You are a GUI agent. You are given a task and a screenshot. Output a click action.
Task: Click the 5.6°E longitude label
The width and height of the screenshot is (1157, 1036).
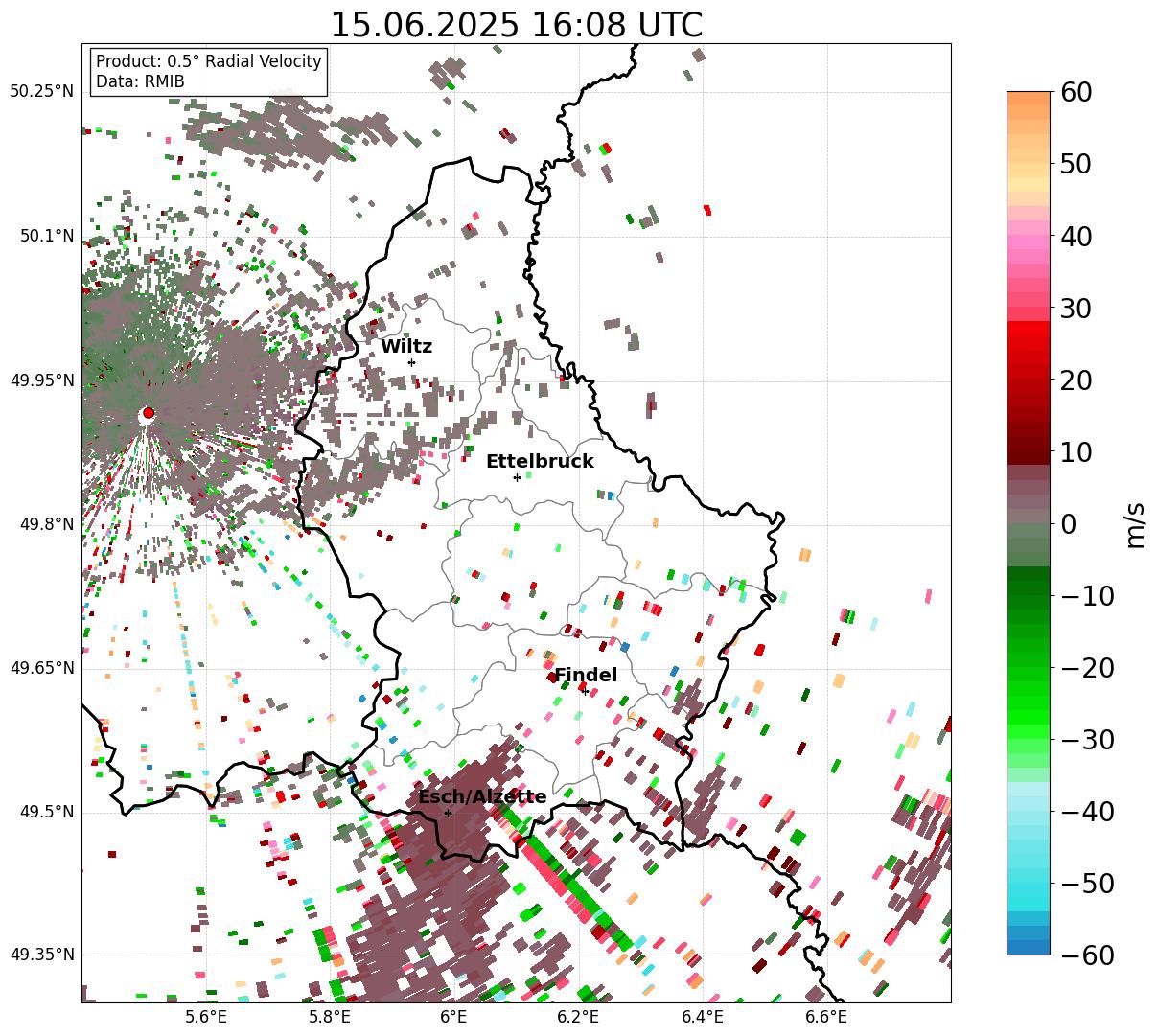pyautogui.click(x=206, y=1018)
